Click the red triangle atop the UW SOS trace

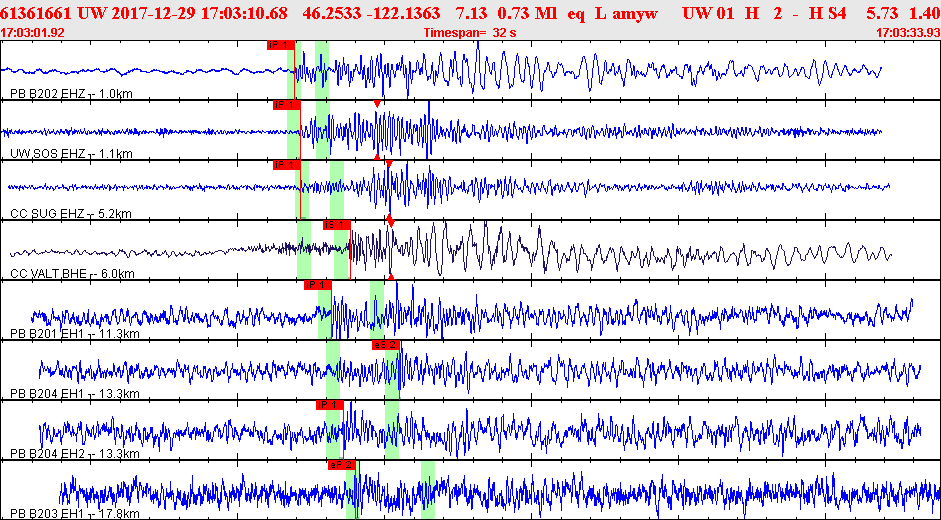377,104
